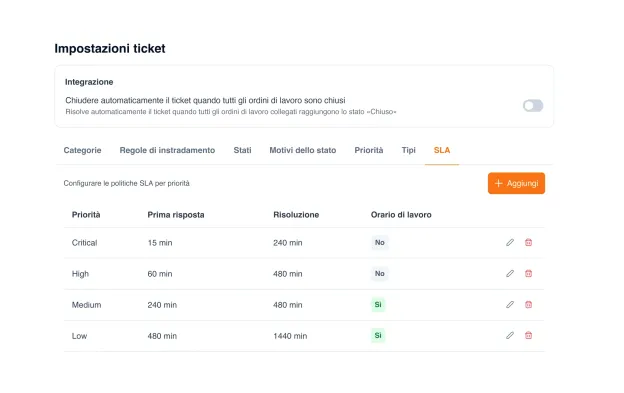Switch to Regole di instradamento tab

[x=167, y=150]
